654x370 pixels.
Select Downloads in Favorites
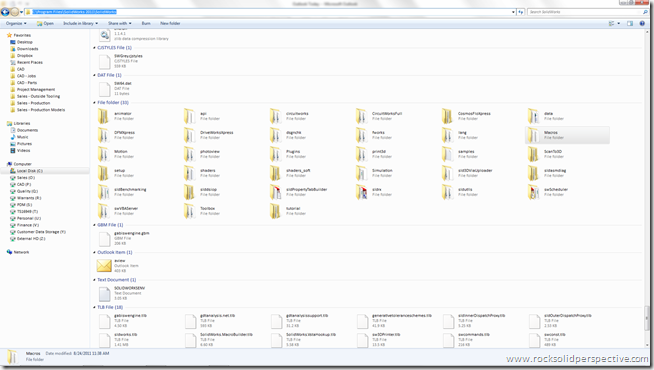click(x=24, y=49)
